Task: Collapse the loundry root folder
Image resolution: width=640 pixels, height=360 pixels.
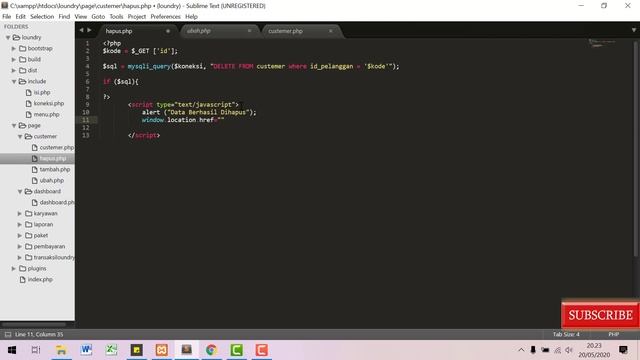Action: pyautogui.click(x=8, y=38)
